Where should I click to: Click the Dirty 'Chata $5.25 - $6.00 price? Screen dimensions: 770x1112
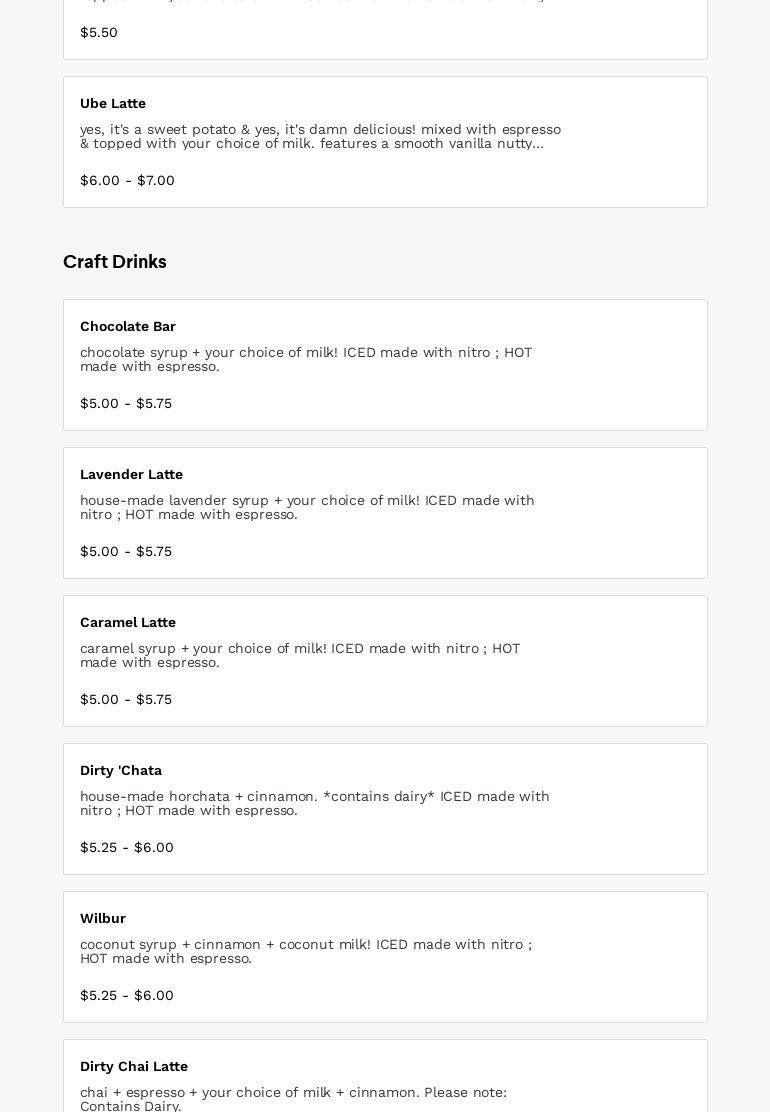(x=127, y=848)
